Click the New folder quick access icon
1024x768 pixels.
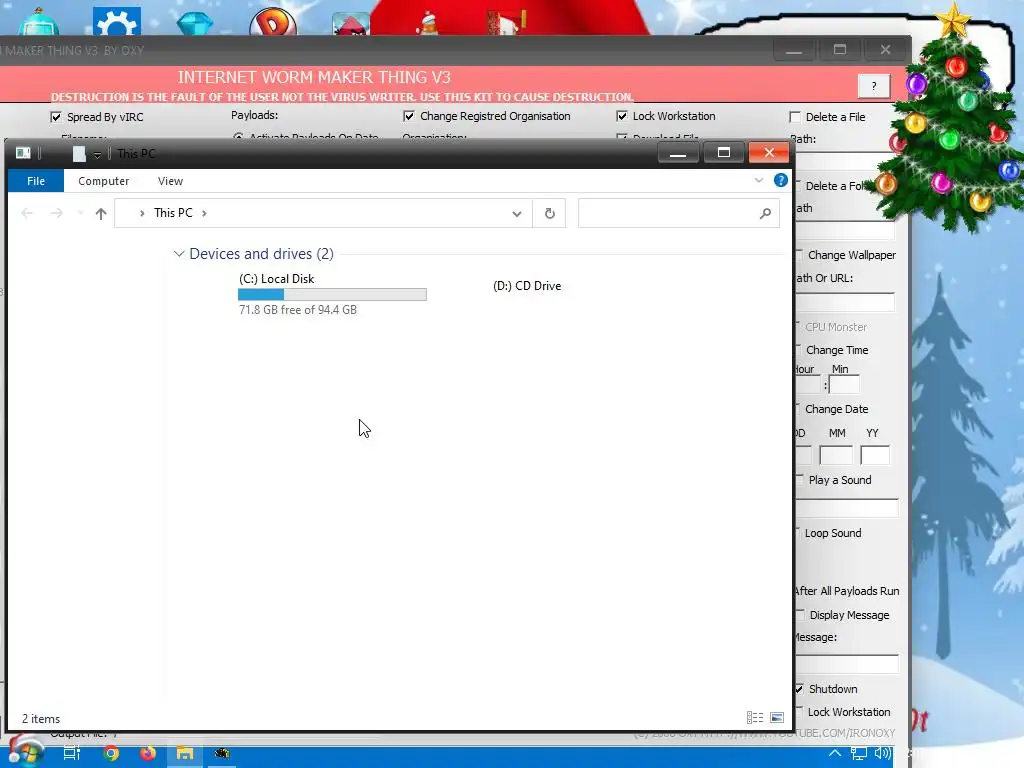coord(79,153)
